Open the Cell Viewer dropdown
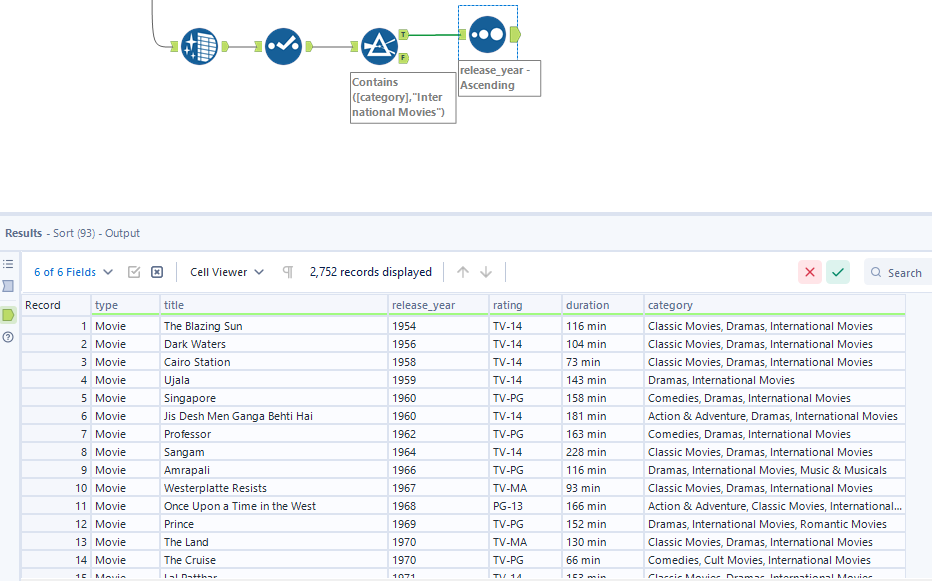The width and height of the screenshot is (932, 581). 227,272
